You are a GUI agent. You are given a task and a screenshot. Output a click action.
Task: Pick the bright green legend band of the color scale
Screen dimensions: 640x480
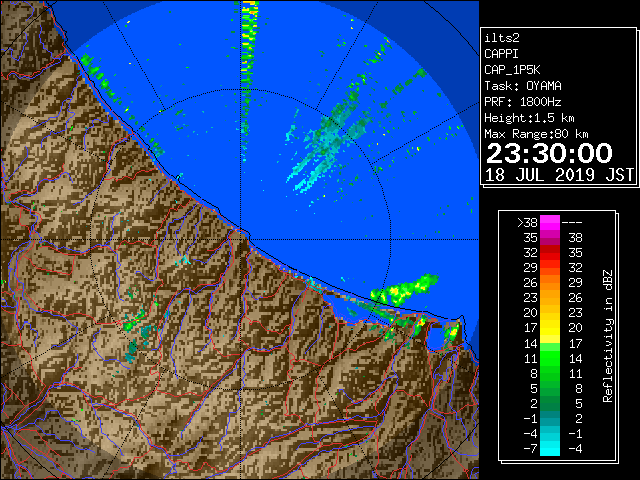(550, 358)
